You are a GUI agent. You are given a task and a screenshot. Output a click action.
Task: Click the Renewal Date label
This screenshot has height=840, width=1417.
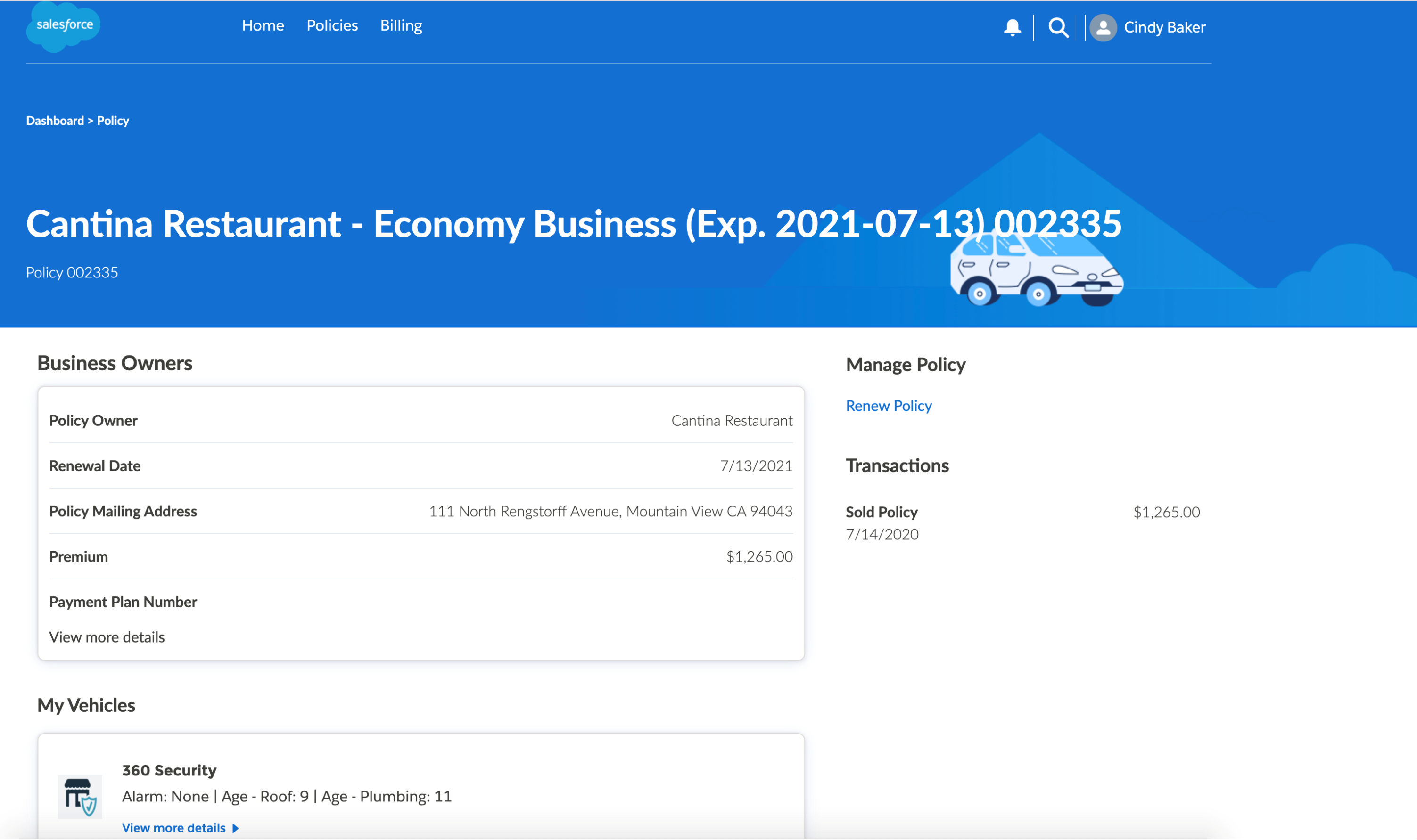[x=95, y=466]
